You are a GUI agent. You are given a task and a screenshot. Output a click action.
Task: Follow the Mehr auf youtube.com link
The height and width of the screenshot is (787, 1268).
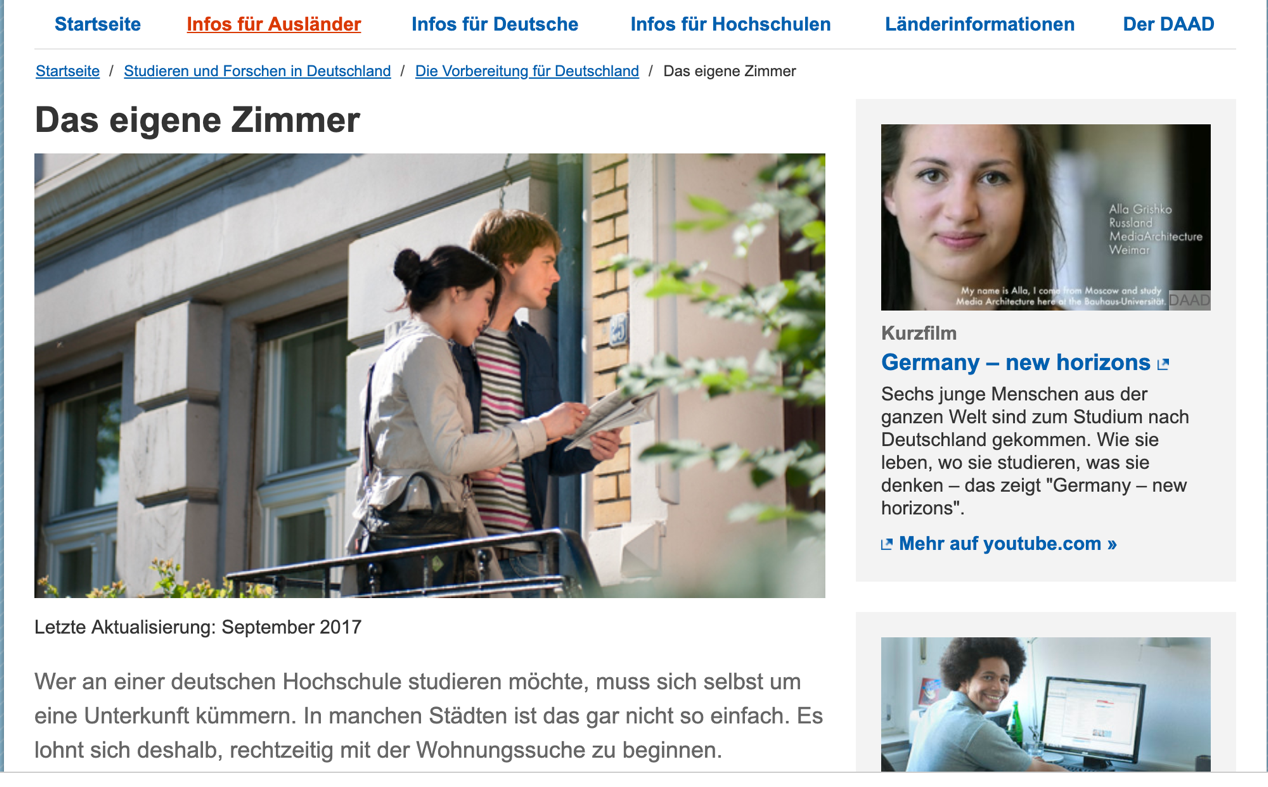pos(1007,544)
